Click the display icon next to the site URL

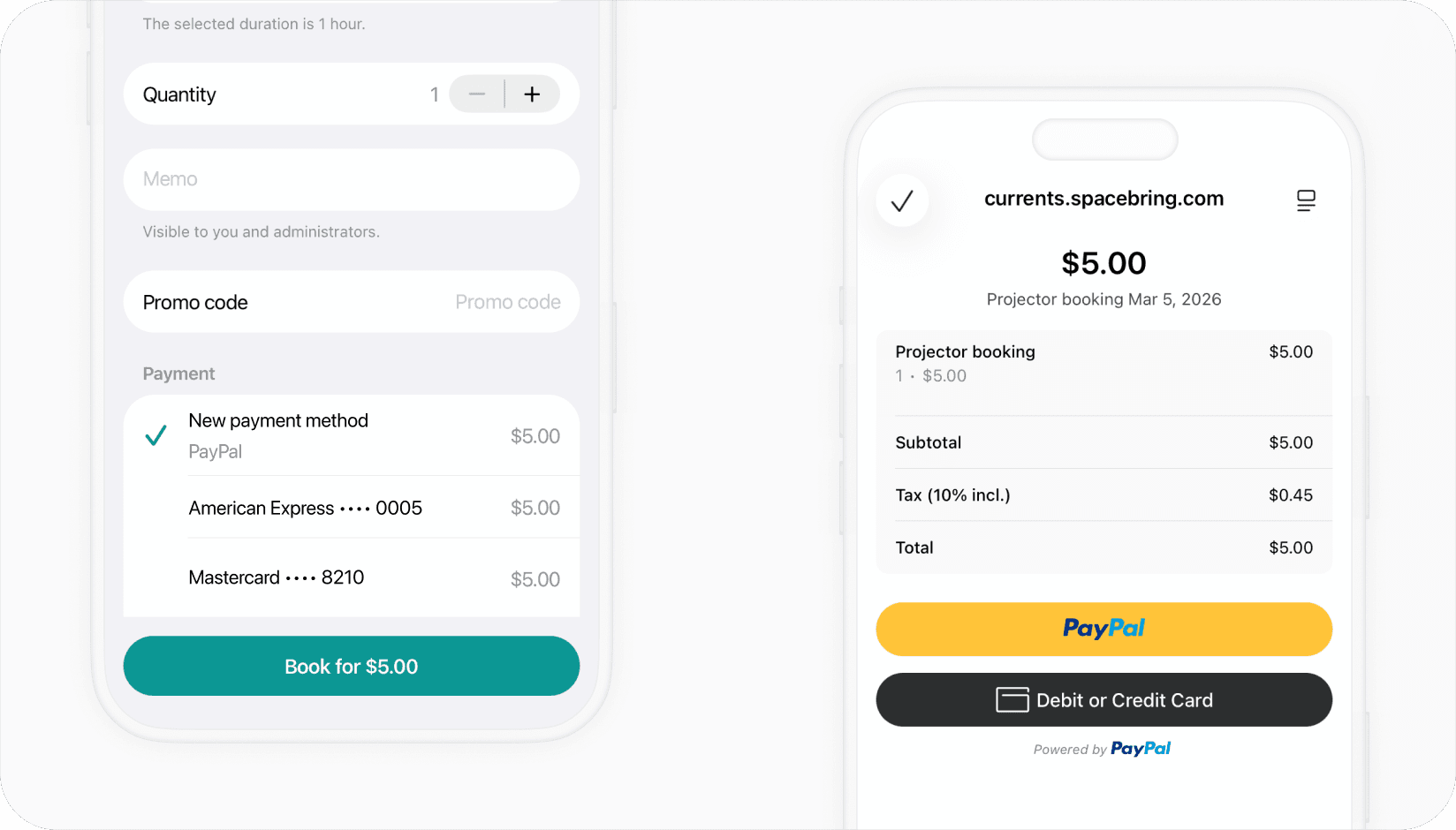pos(1306,200)
